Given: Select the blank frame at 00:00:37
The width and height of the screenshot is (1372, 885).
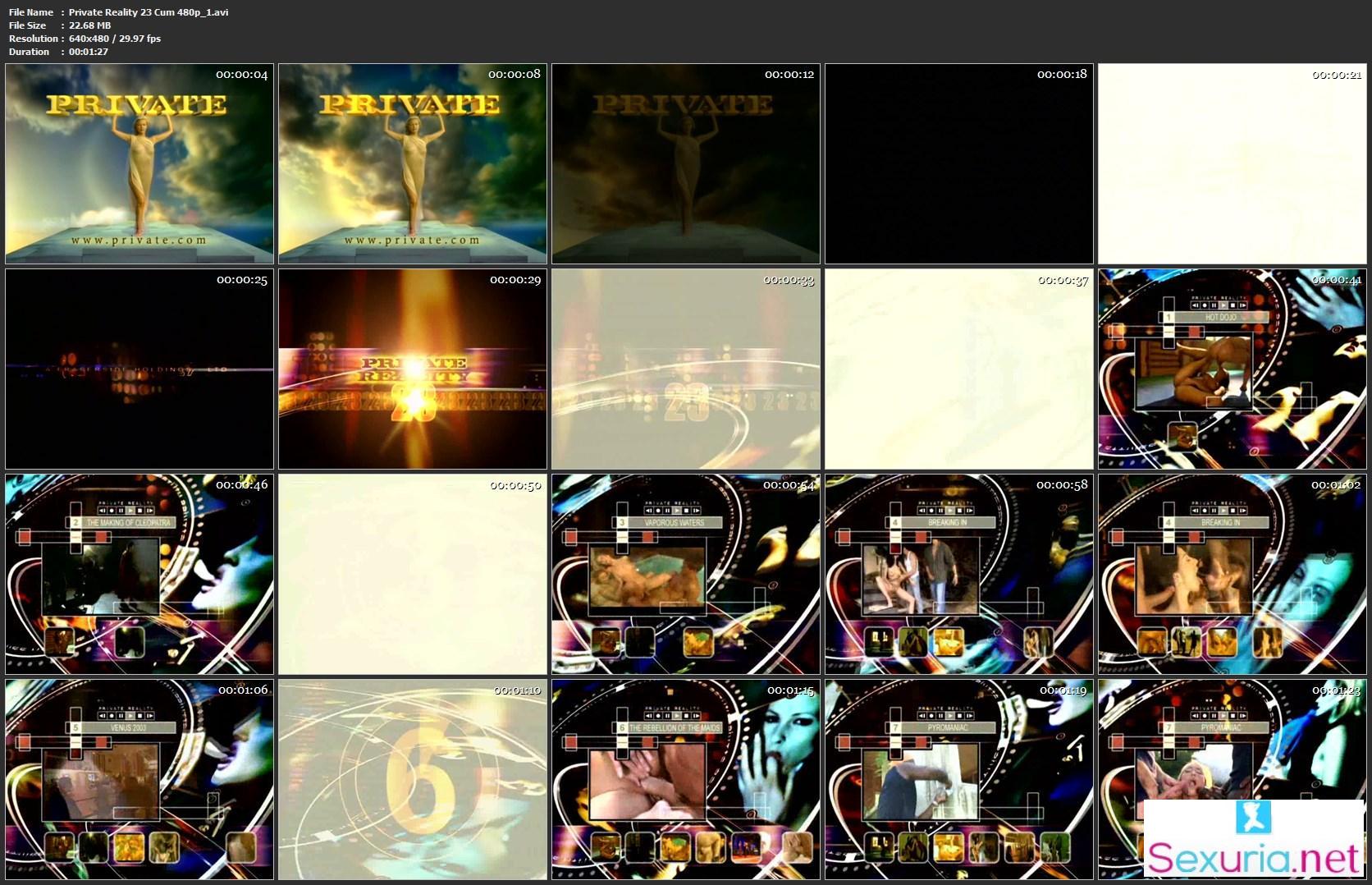Looking at the screenshot, I should (959, 369).
